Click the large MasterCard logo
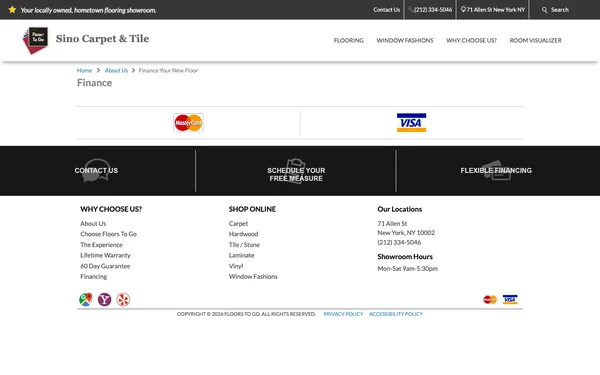This screenshot has width=600, height=375. coord(188,123)
